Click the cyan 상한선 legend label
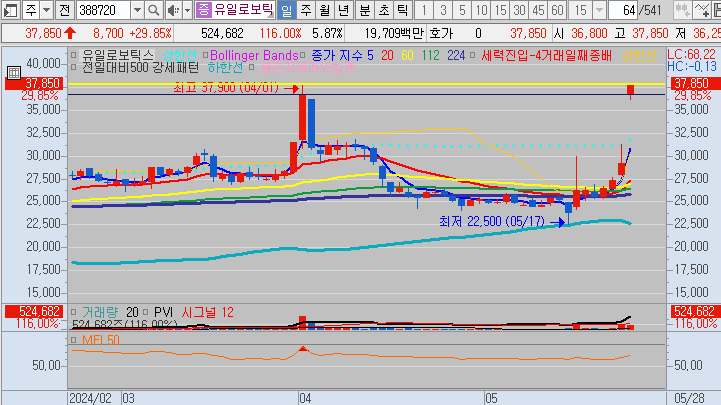This screenshot has height=405, width=721. click(x=179, y=56)
